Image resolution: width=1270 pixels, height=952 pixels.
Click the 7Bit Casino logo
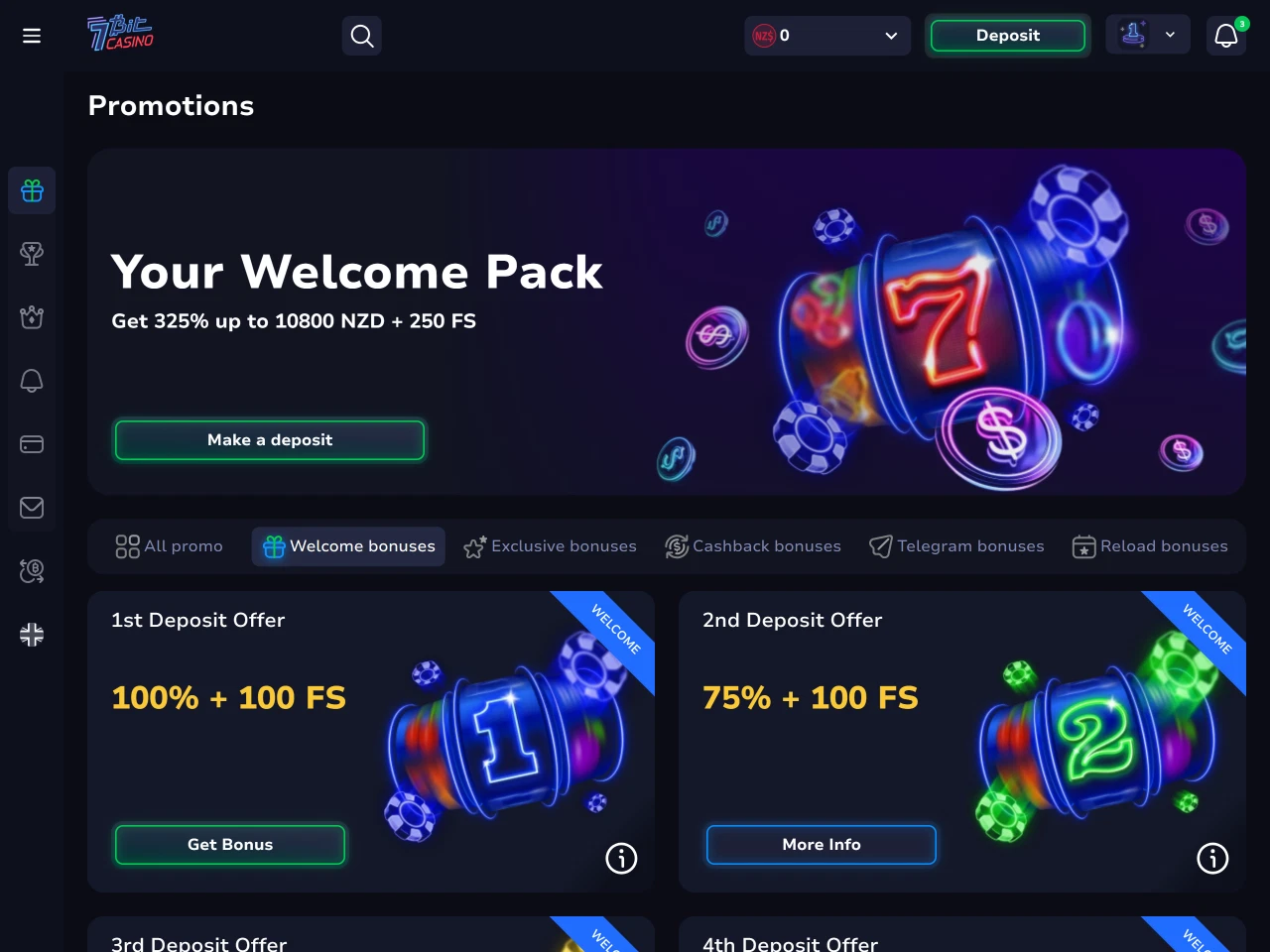click(120, 34)
